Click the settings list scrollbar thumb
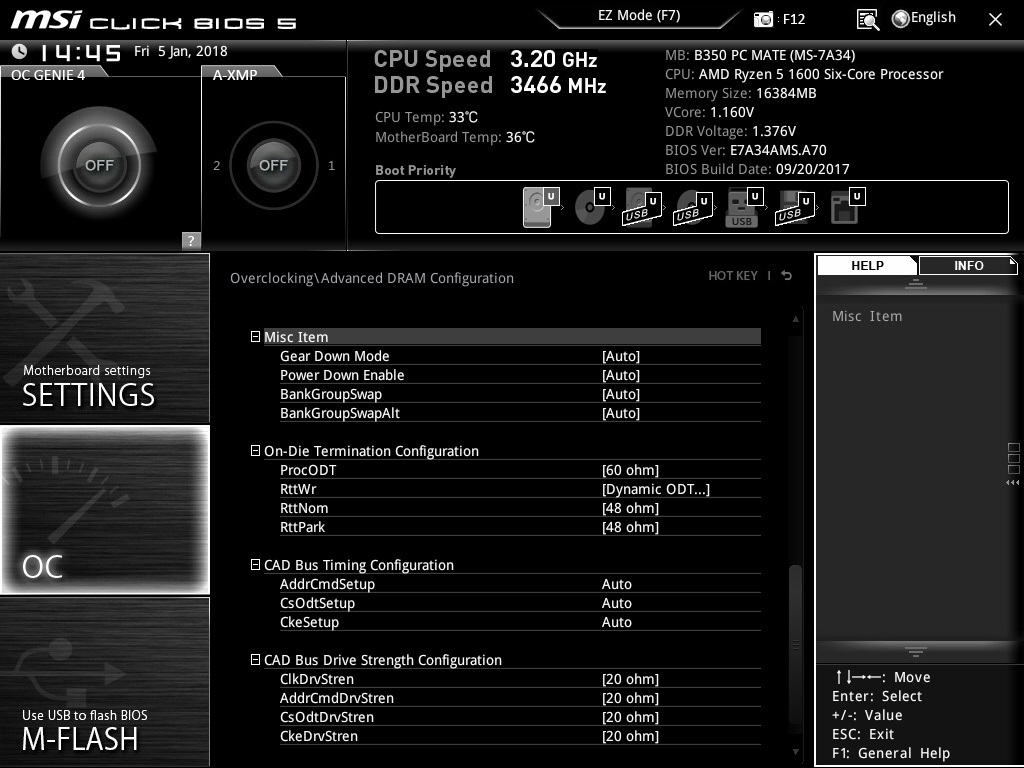 point(795,644)
